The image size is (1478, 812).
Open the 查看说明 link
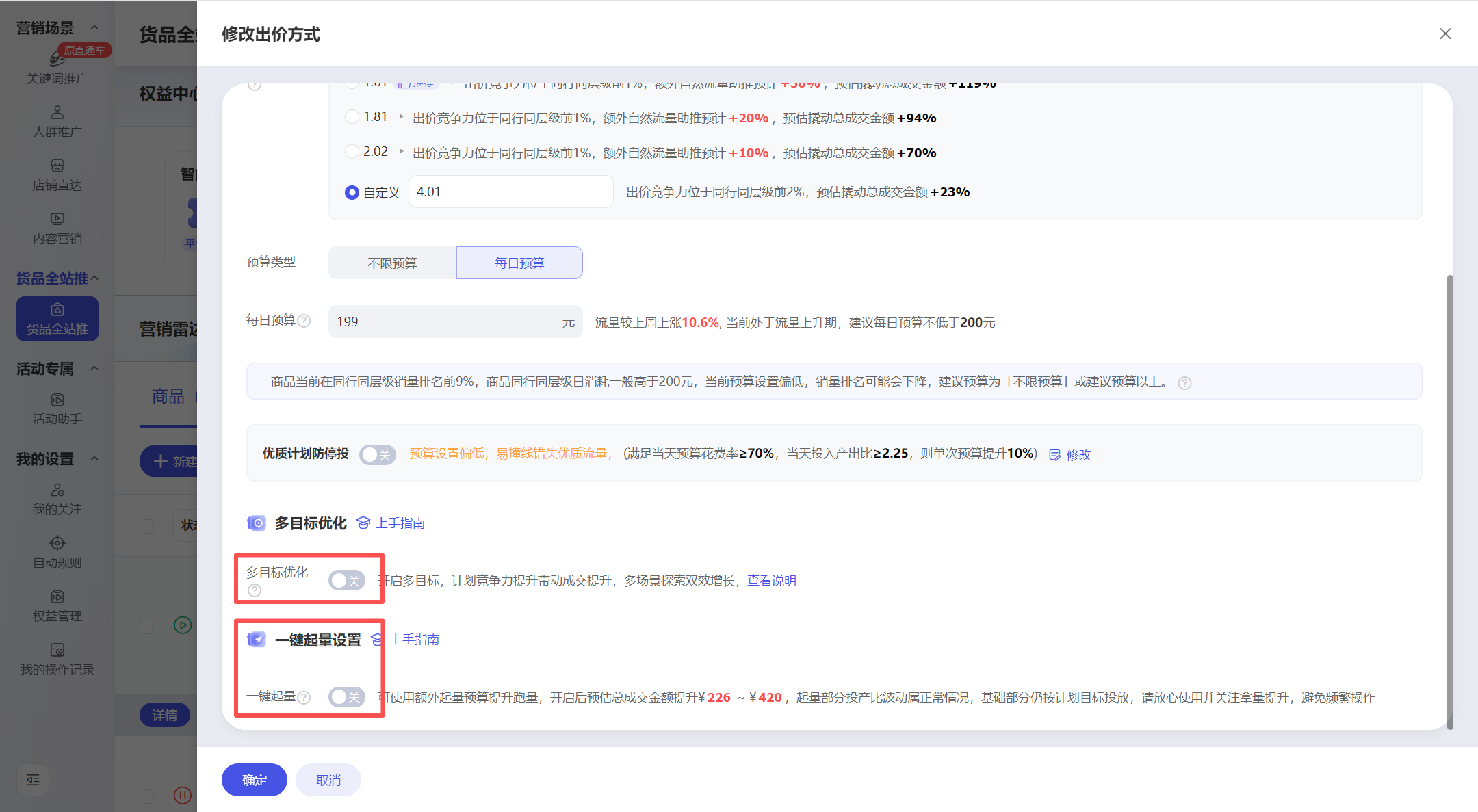tap(770, 580)
